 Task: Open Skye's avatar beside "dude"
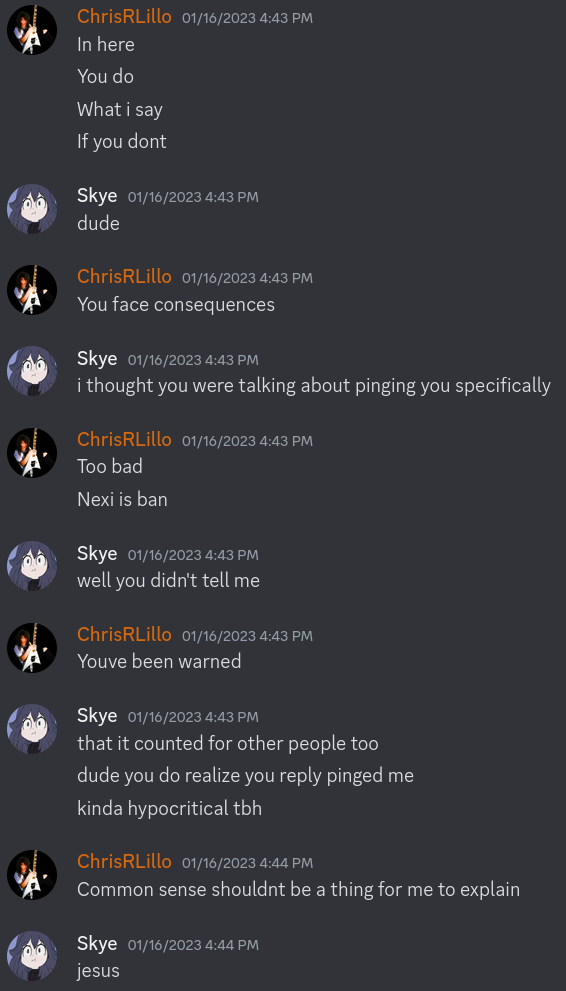(x=32, y=209)
